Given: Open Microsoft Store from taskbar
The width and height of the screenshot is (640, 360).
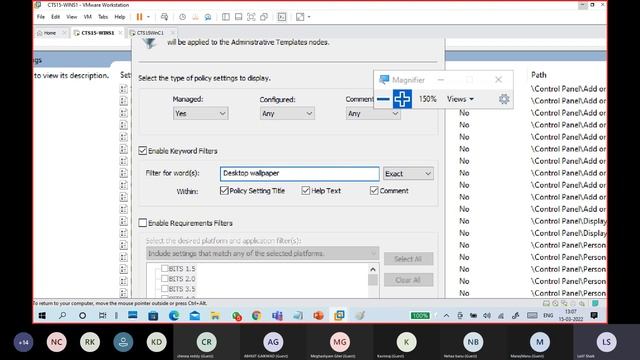Looking at the screenshot, I should tap(153, 316).
